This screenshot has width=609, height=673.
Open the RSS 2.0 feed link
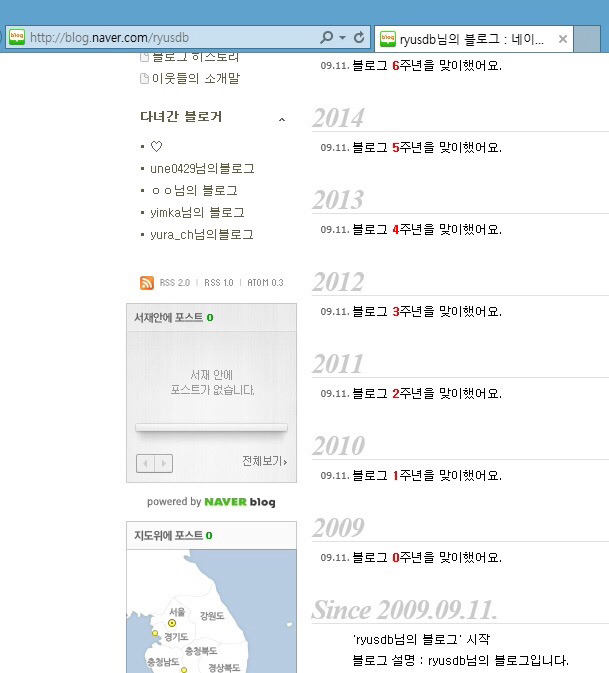point(175,283)
